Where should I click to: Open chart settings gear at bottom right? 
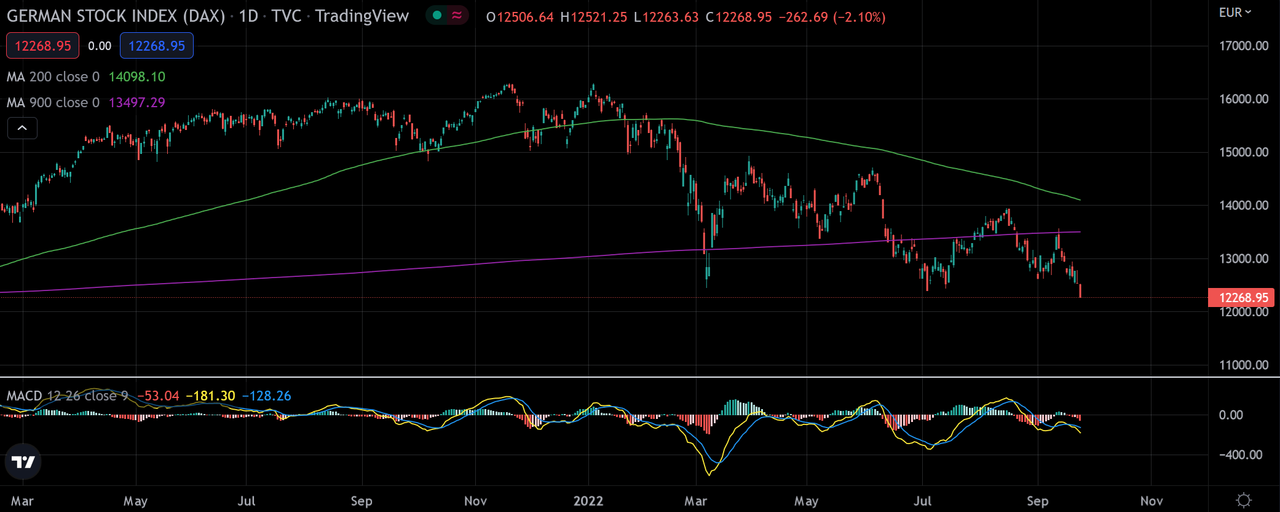[x=1243, y=500]
